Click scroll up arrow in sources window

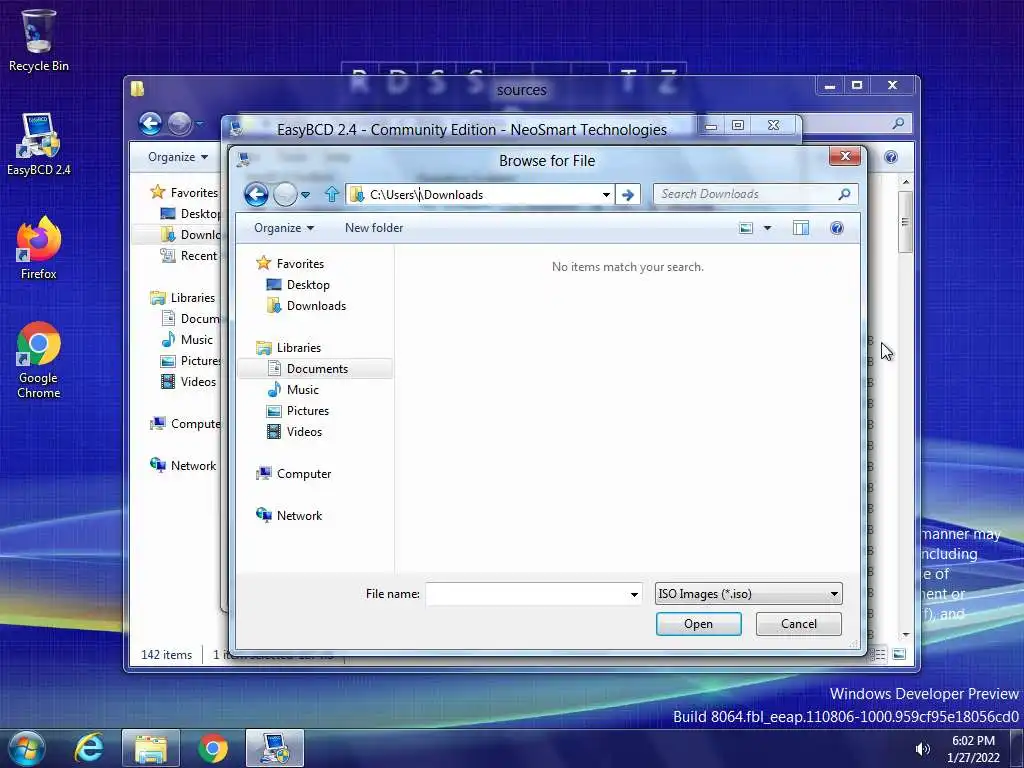coord(905,182)
